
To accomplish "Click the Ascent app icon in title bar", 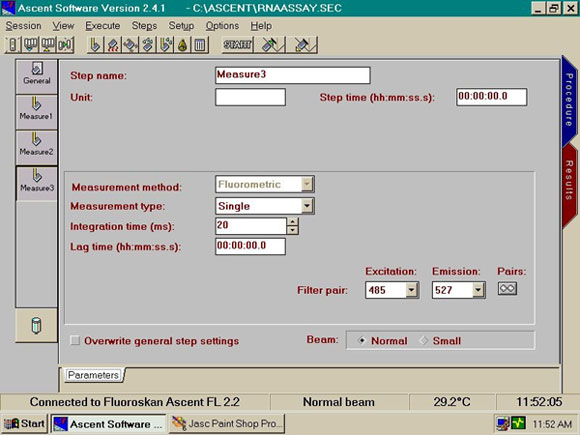I will click(8, 8).
